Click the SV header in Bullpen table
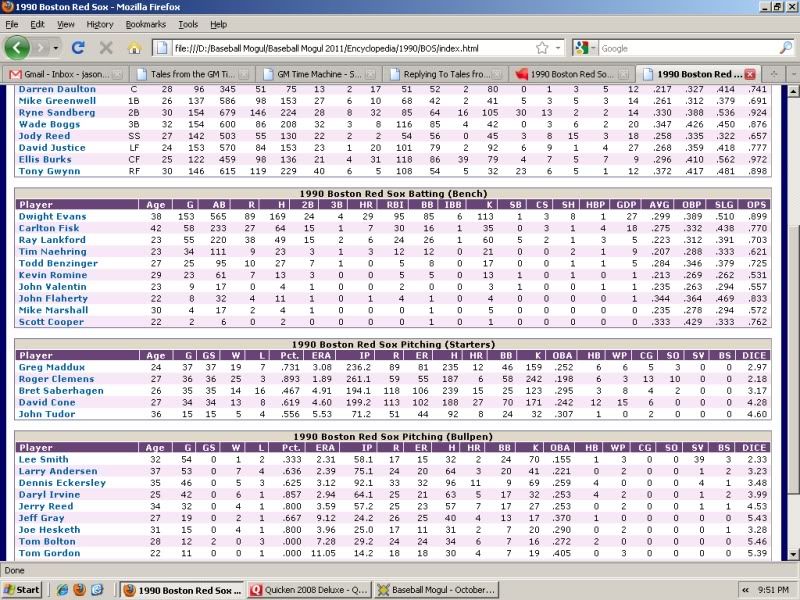 point(698,447)
